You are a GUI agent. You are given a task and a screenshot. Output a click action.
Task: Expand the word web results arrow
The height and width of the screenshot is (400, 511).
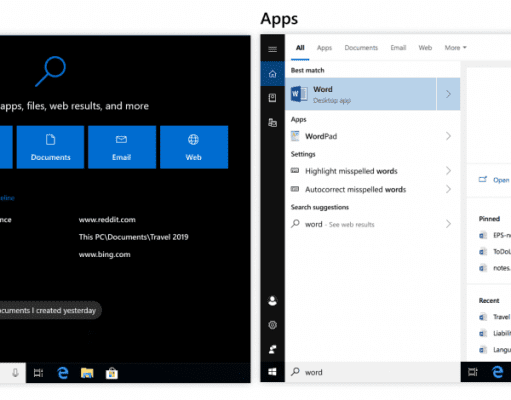448,224
